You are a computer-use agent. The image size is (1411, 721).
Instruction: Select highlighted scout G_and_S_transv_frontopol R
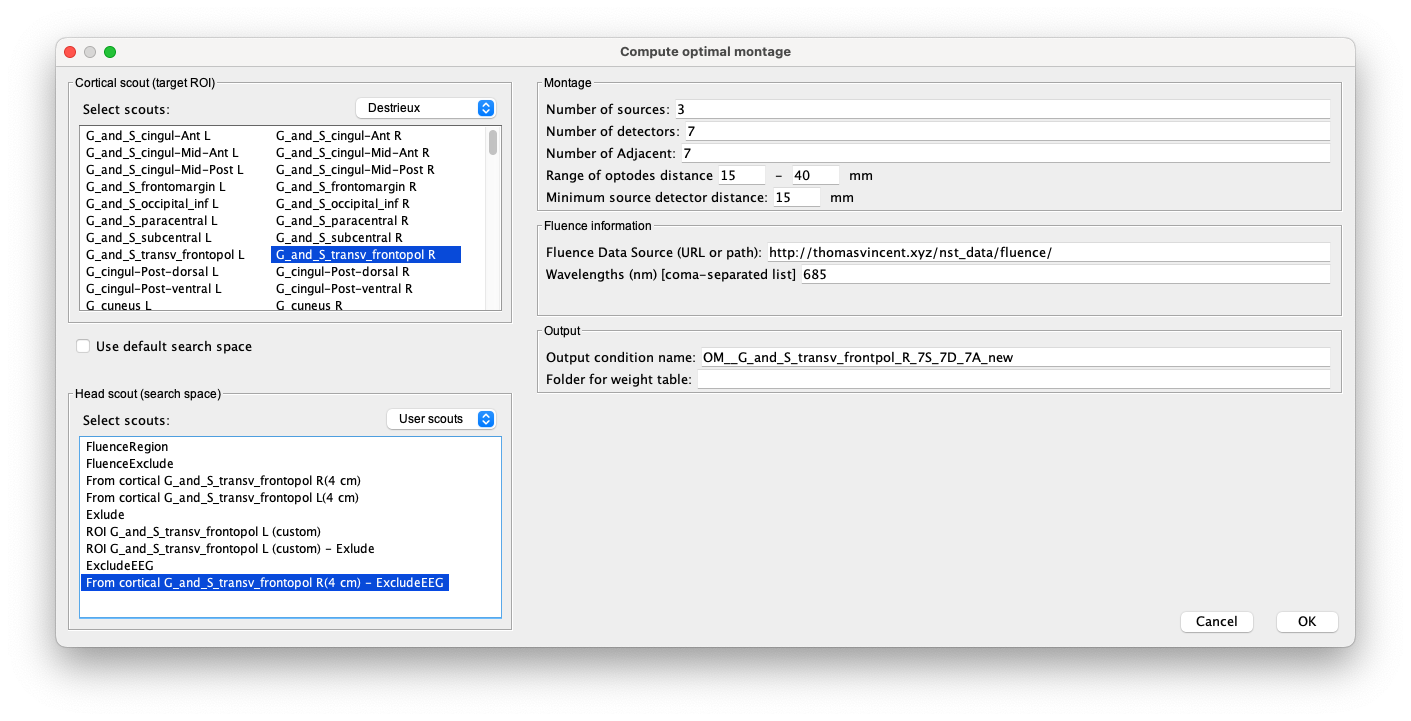[x=366, y=254]
